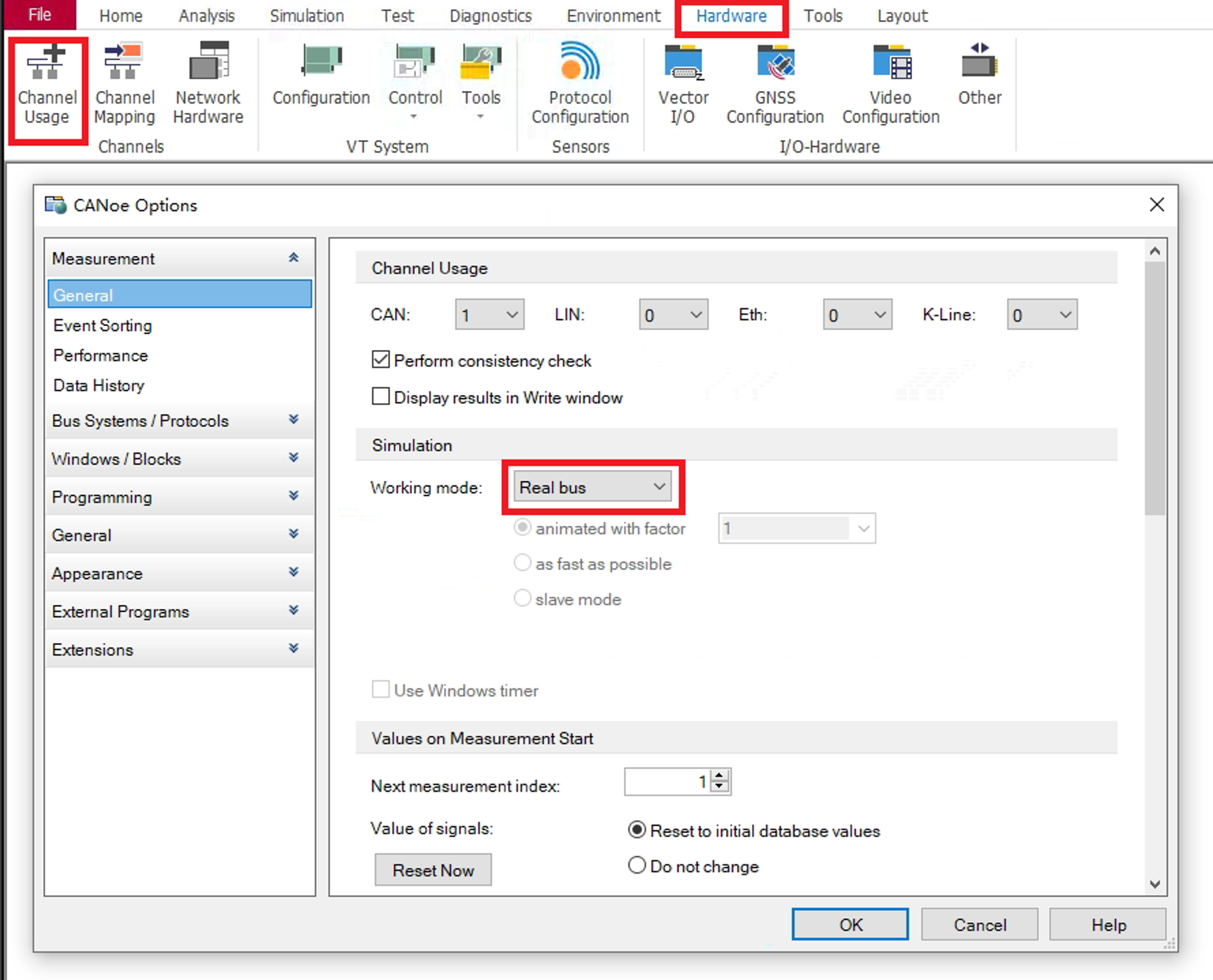The width and height of the screenshot is (1213, 980).
Task: Open Other I/O-Hardware options
Action: pos(979,75)
